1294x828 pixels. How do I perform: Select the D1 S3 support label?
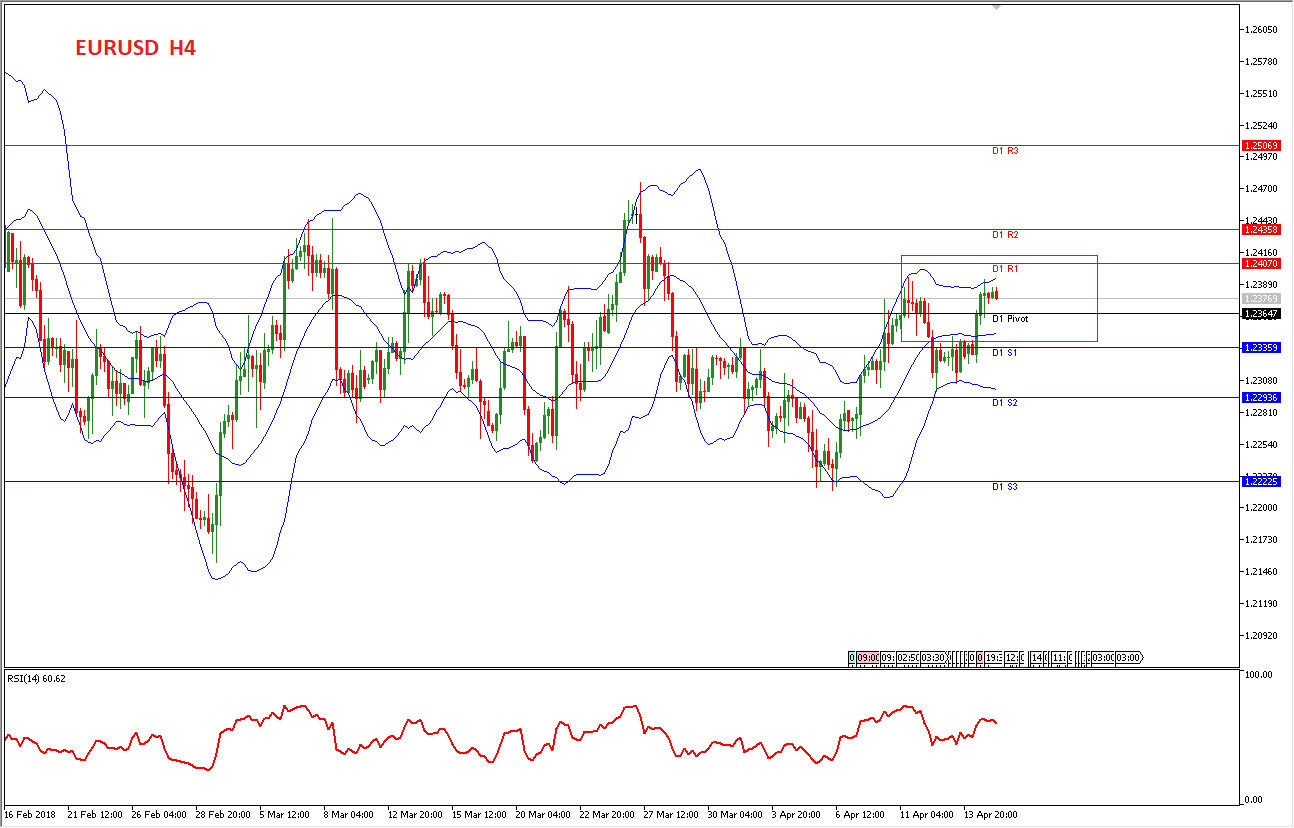point(1005,487)
